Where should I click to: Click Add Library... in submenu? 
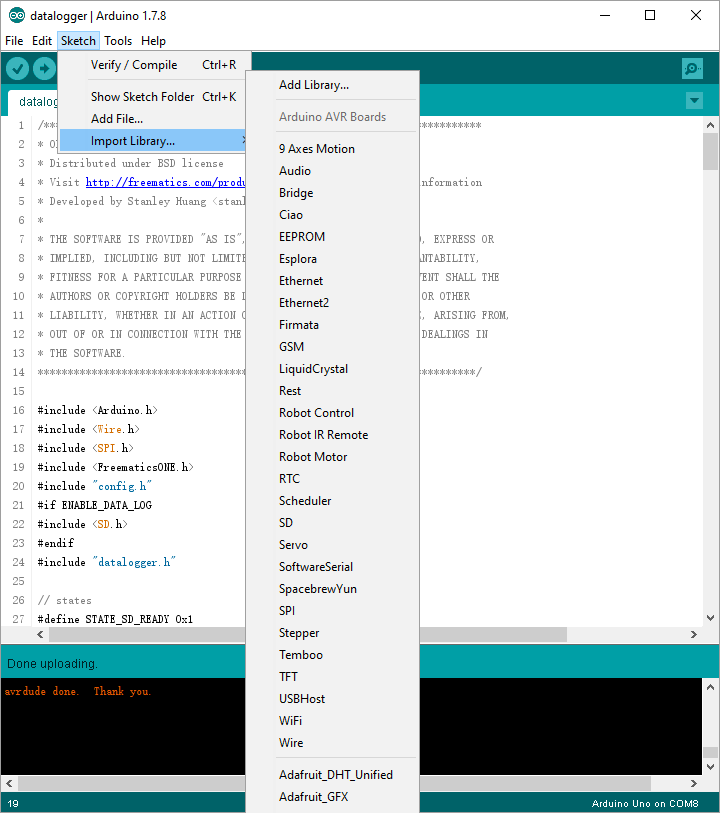[332, 85]
